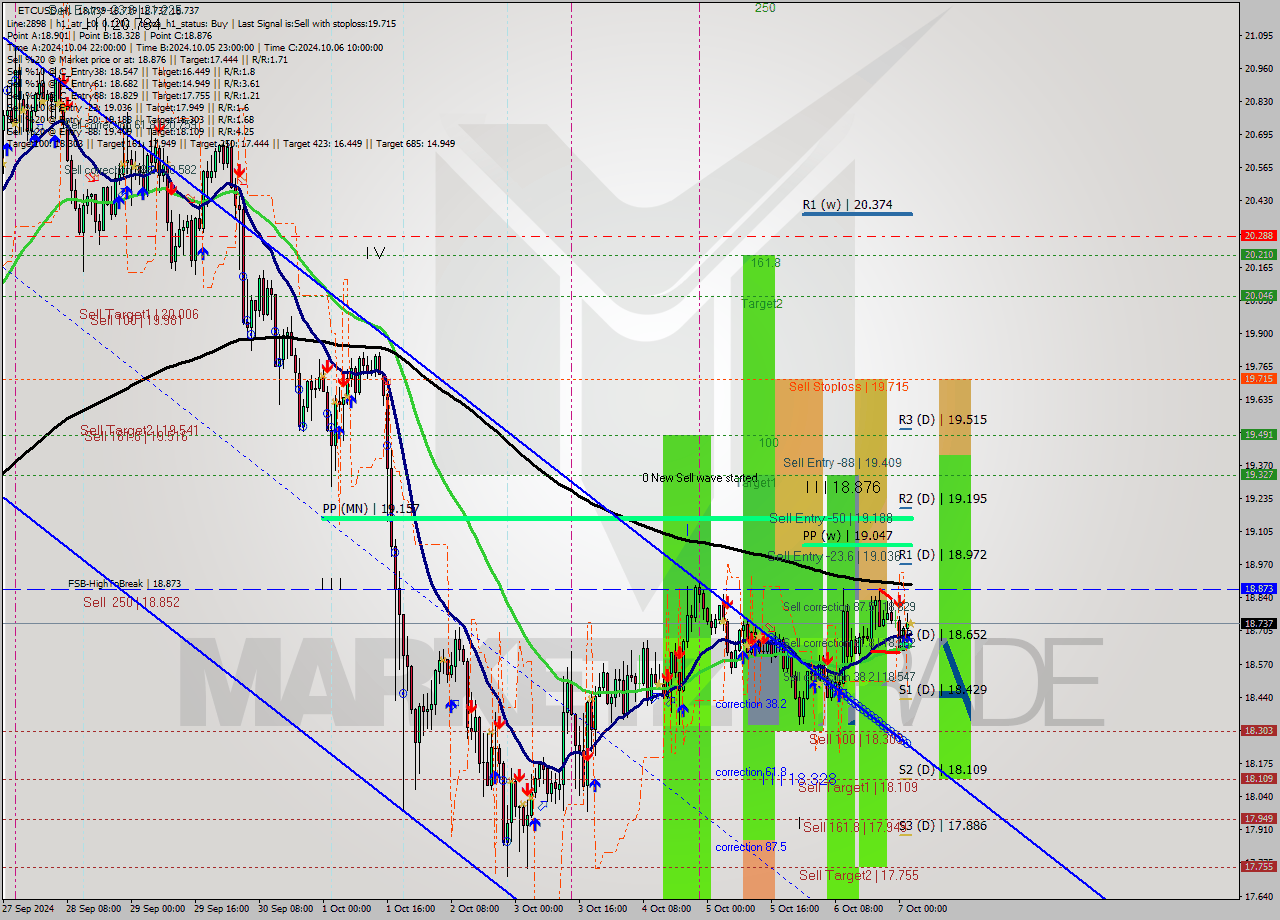Click the '250' label at chart top
Screen dimensions: 1280x920
[765, 7]
